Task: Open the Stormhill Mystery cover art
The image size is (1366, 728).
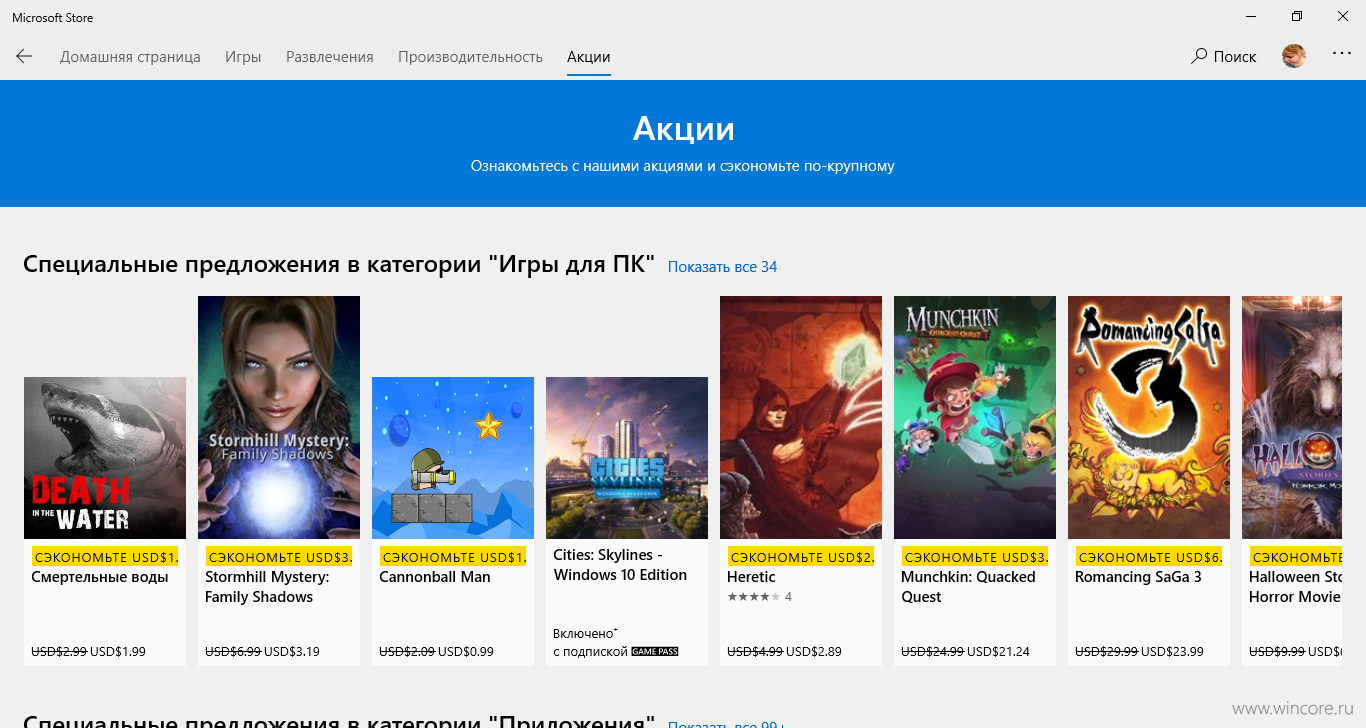Action: (279, 418)
